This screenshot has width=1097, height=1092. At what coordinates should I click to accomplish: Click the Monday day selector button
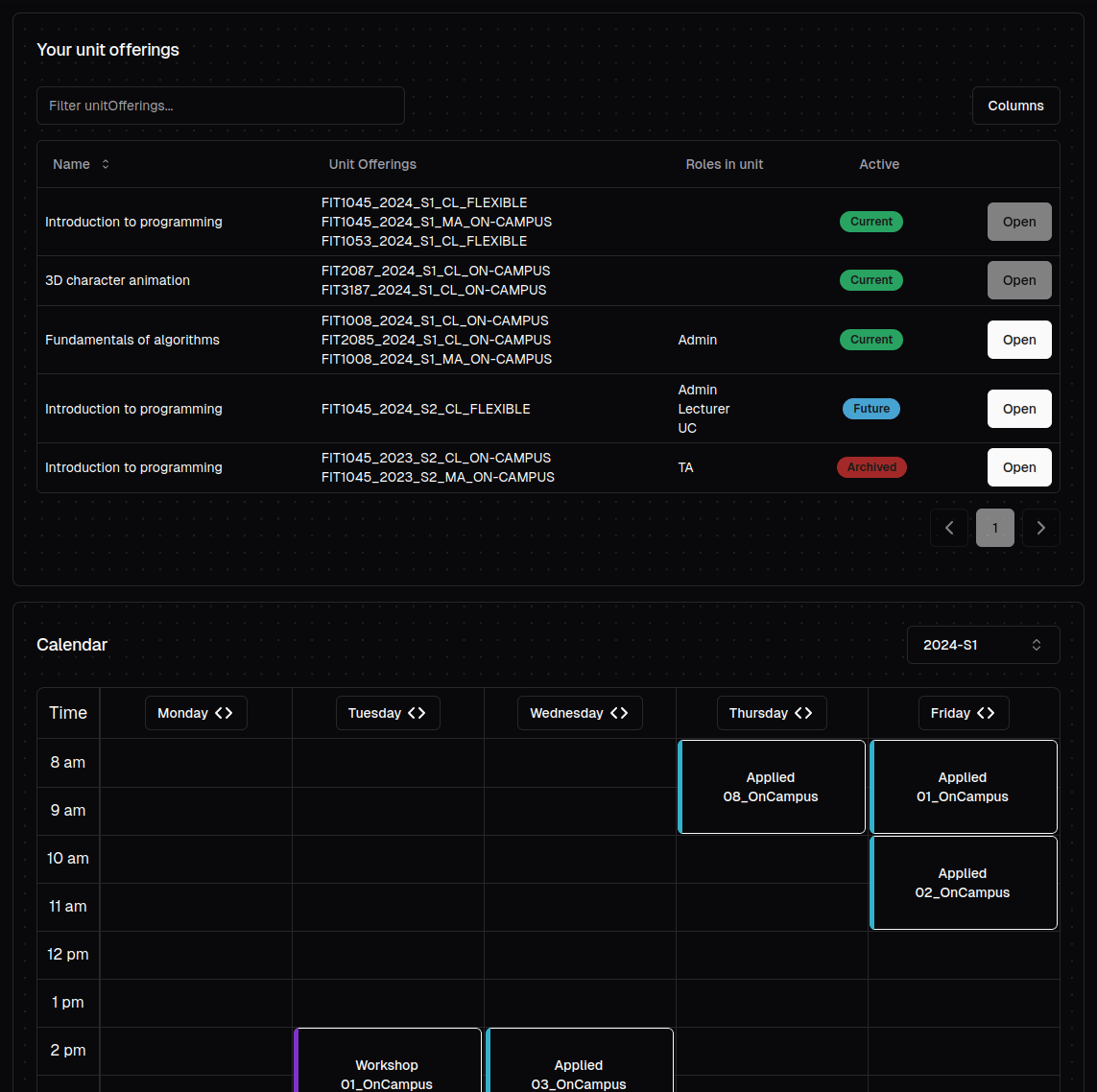pos(196,713)
